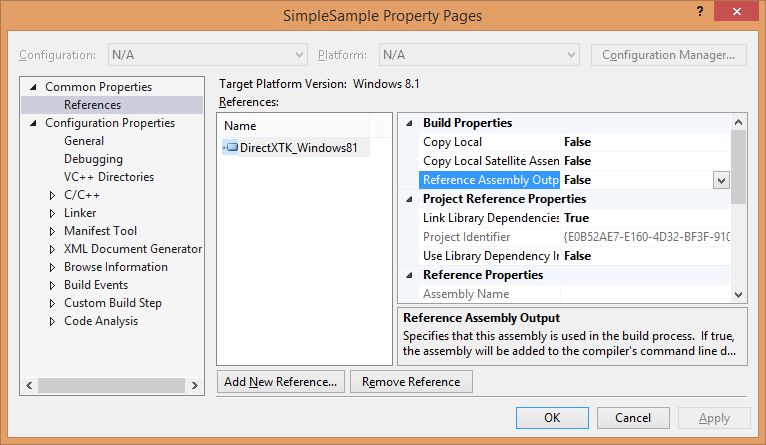Expand the Browse Information node
This screenshot has width=766, height=445.
pyautogui.click(x=52, y=268)
